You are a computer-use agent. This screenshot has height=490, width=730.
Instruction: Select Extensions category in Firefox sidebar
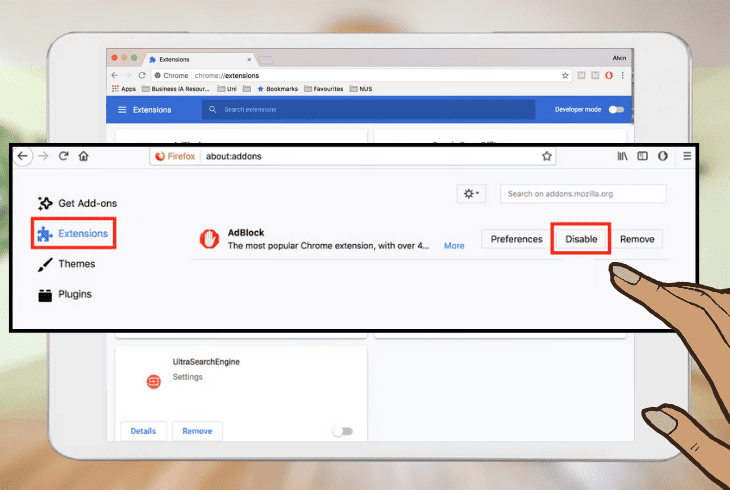(x=73, y=233)
